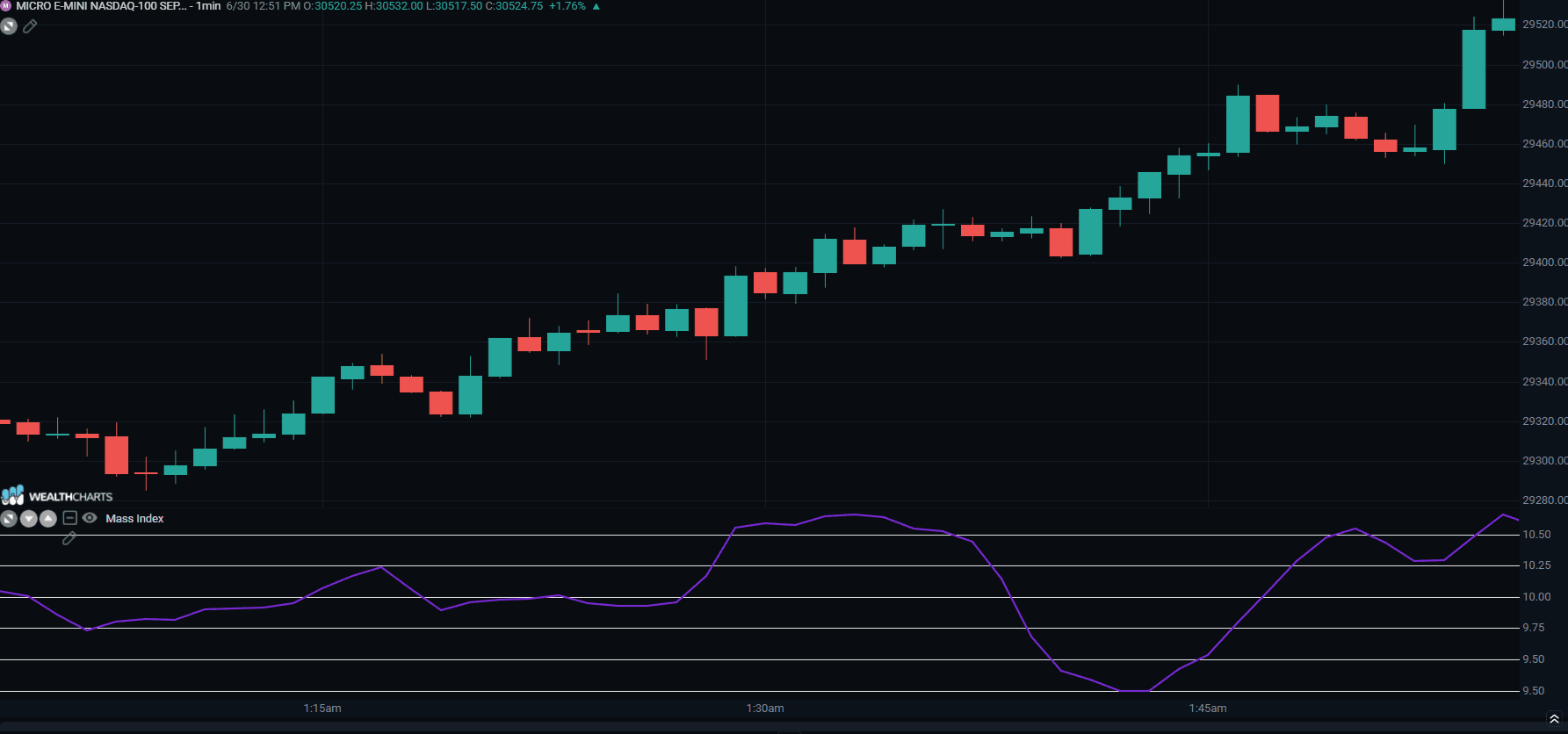
Task: Click the 29300.00 price axis label
Action: coord(1544,461)
